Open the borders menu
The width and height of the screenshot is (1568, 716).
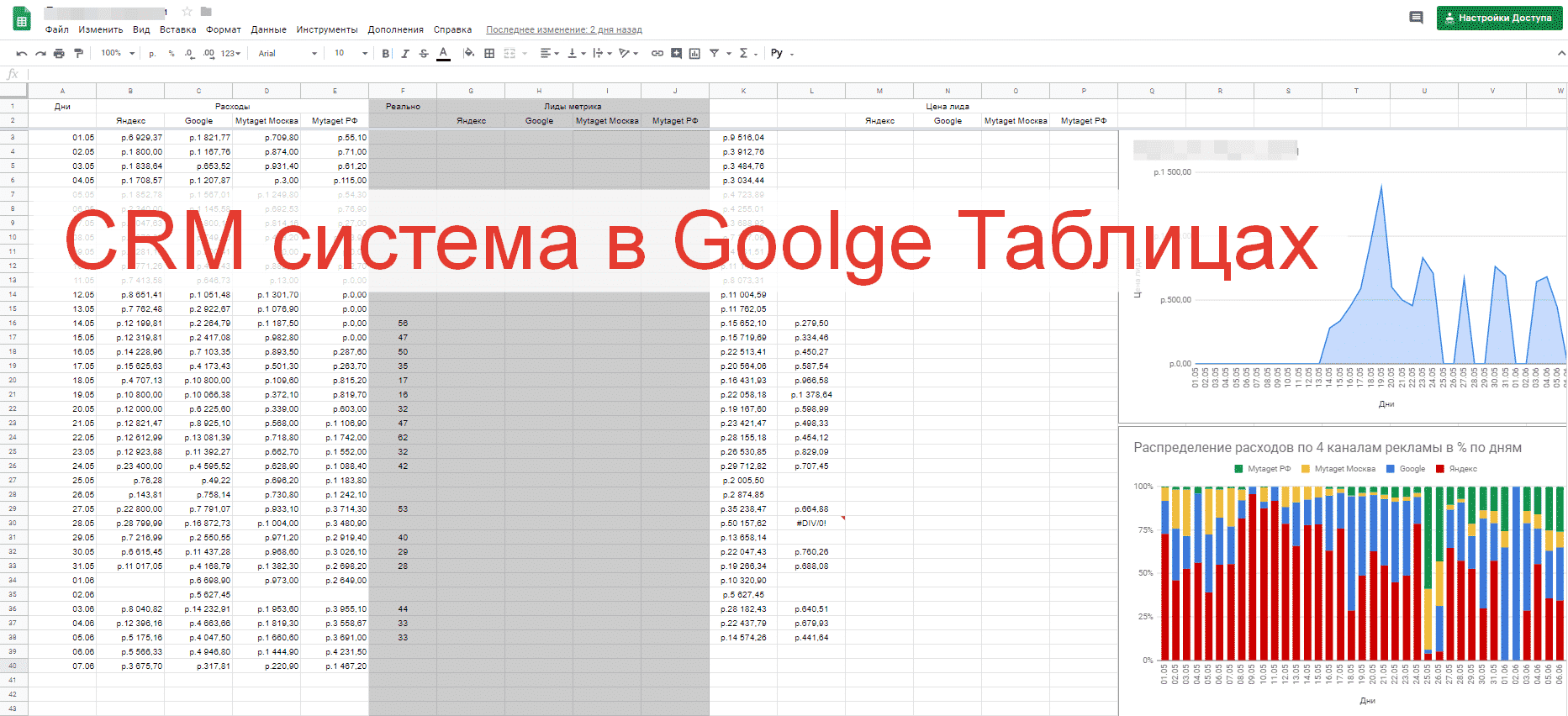tap(489, 53)
